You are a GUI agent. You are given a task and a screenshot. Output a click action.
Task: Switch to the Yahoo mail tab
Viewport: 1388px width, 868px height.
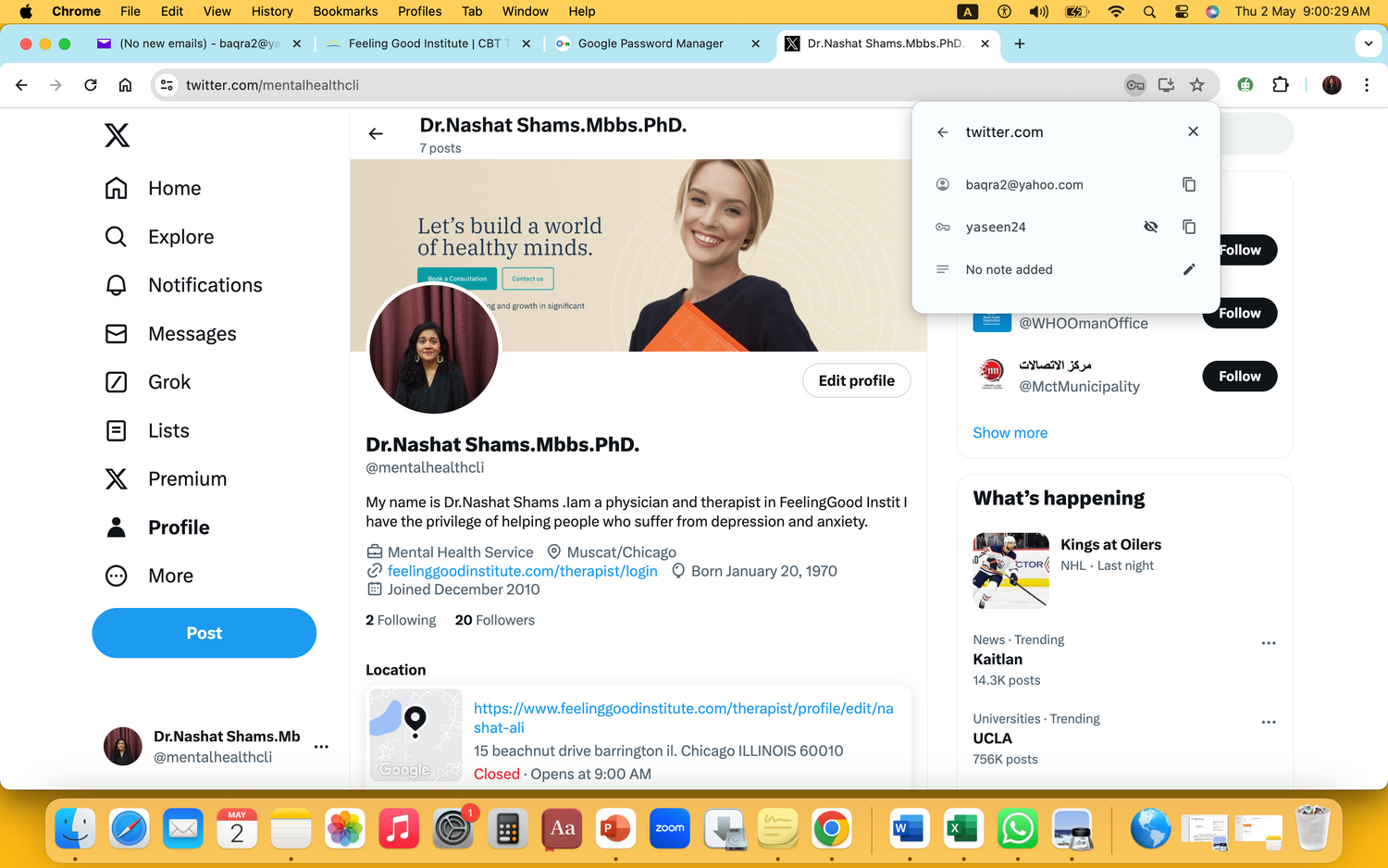[199, 43]
